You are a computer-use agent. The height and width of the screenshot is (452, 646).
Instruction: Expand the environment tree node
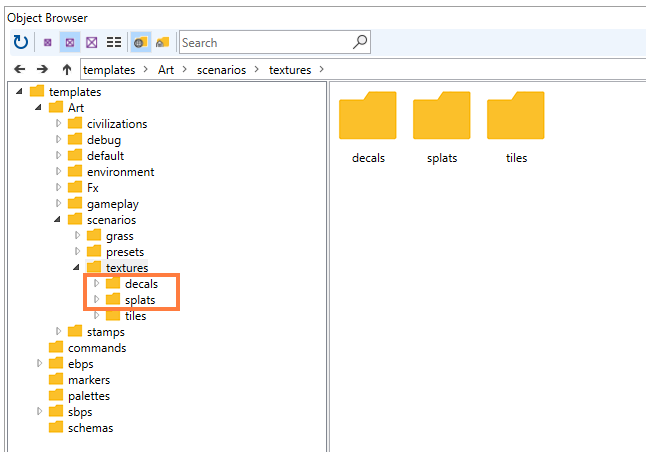pyautogui.click(x=58, y=171)
